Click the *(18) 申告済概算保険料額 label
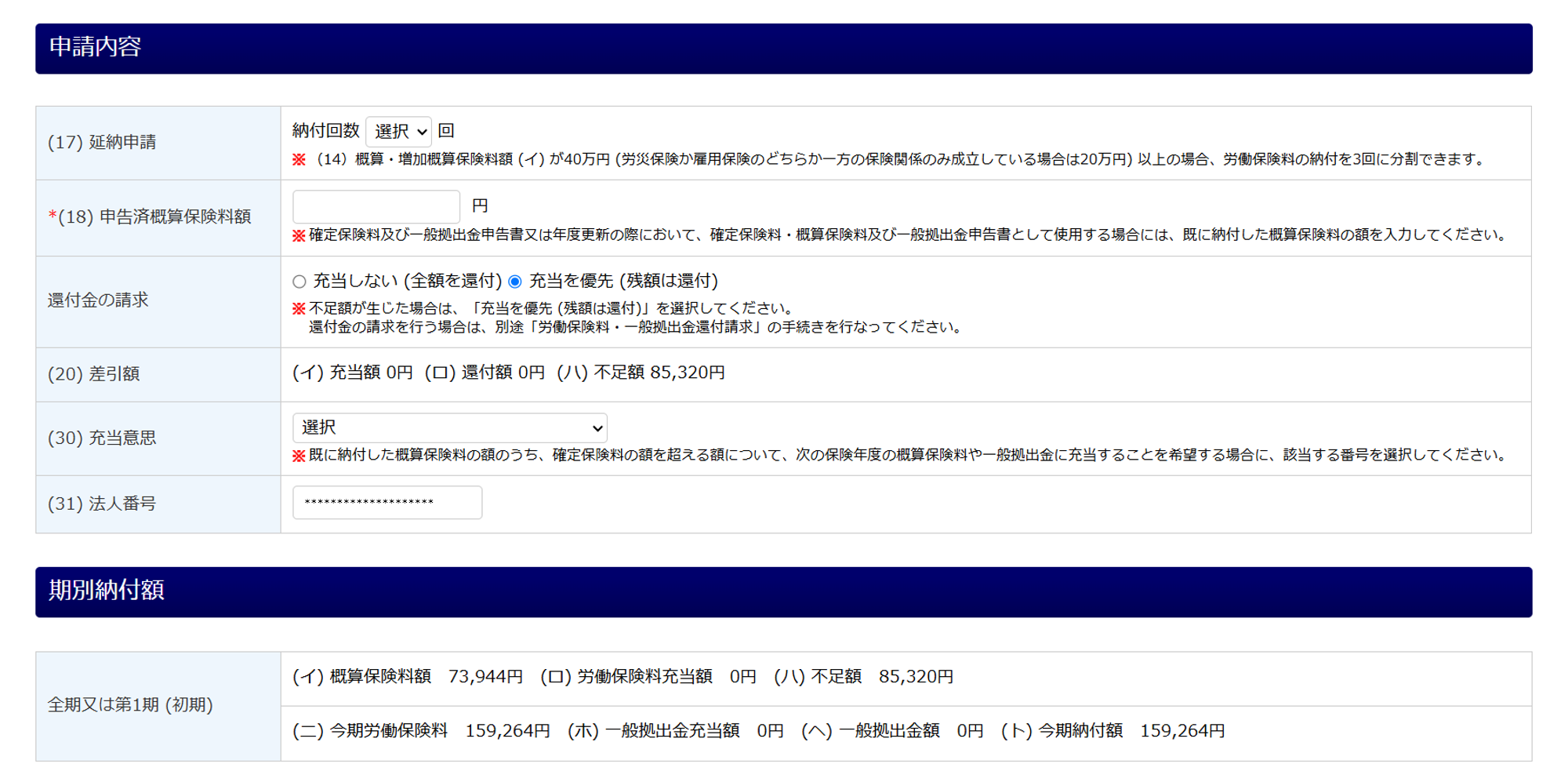 (150, 216)
